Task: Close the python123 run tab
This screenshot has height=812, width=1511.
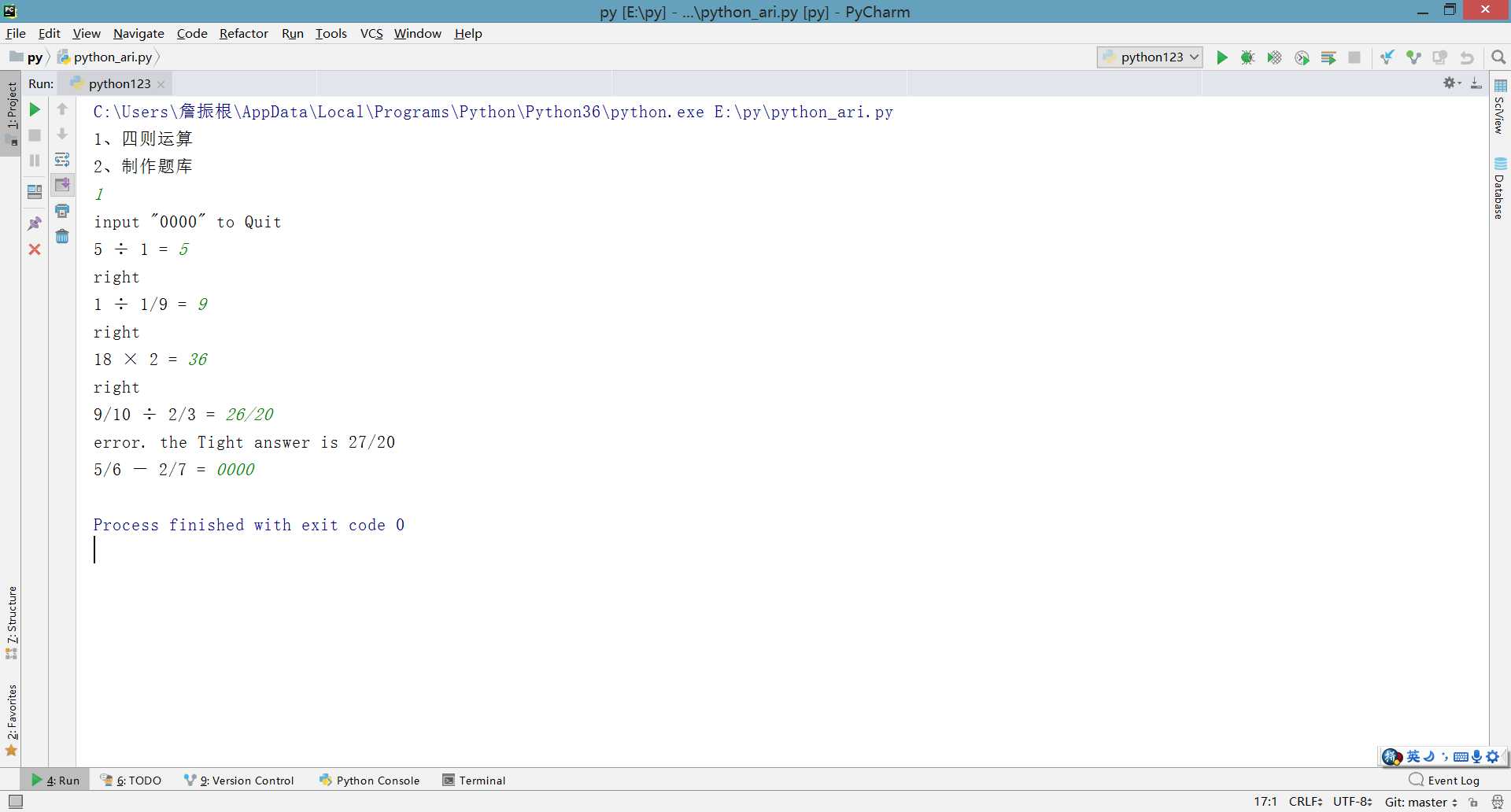Action: pos(161,84)
